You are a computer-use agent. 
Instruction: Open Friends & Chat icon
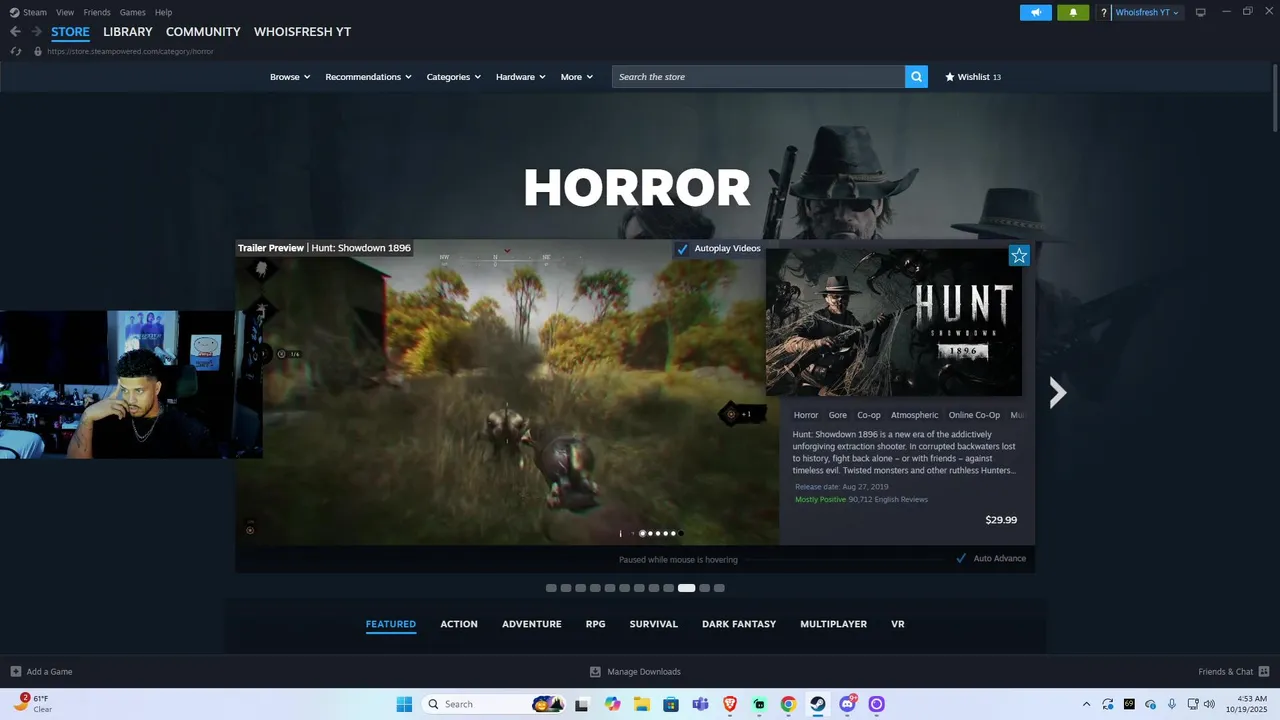(1264, 671)
